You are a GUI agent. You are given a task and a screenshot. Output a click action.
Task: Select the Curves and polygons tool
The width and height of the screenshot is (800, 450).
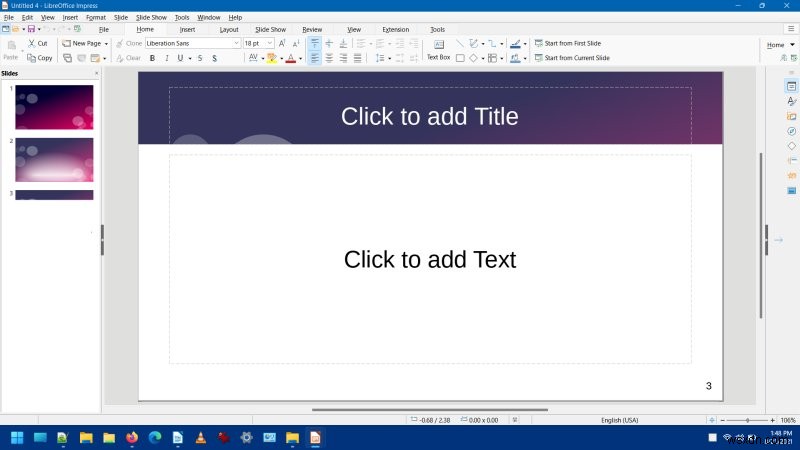click(473, 43)
